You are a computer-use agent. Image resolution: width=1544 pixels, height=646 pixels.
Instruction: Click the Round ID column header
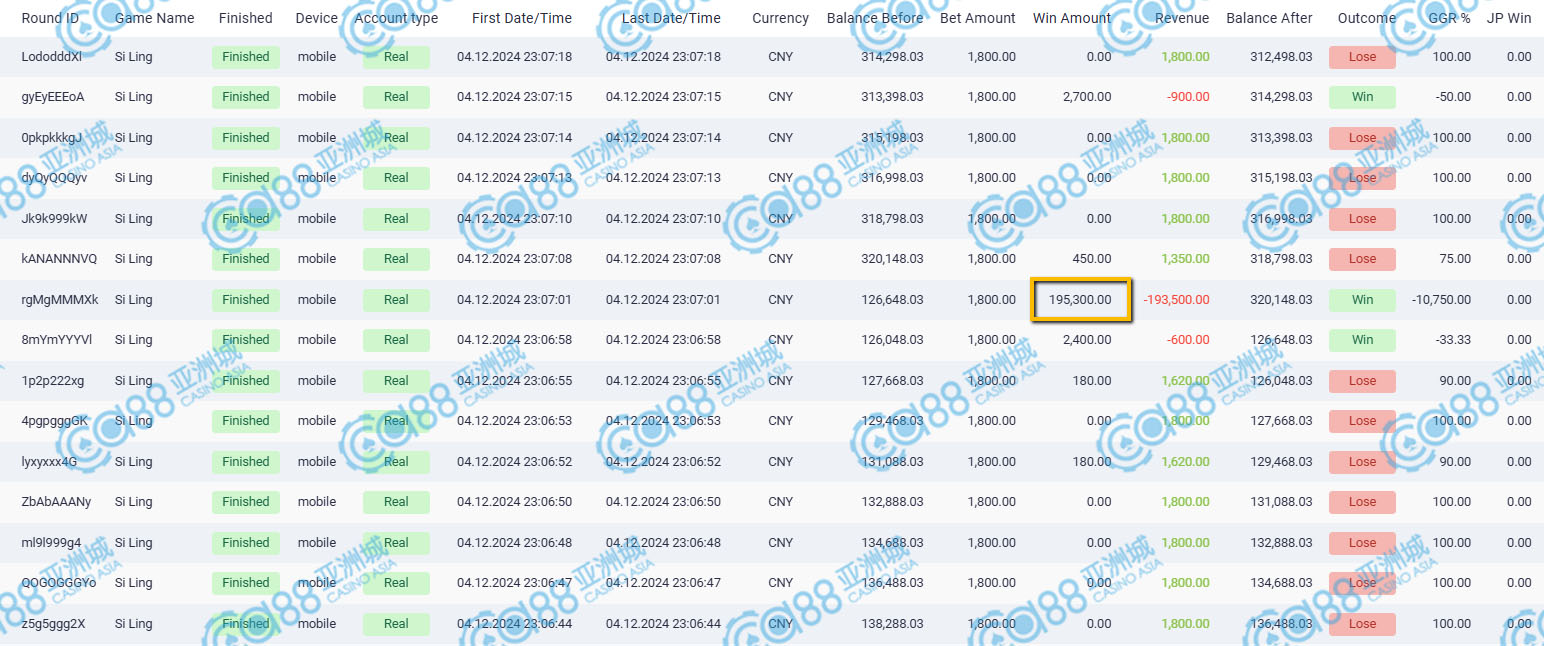(50, 18)
